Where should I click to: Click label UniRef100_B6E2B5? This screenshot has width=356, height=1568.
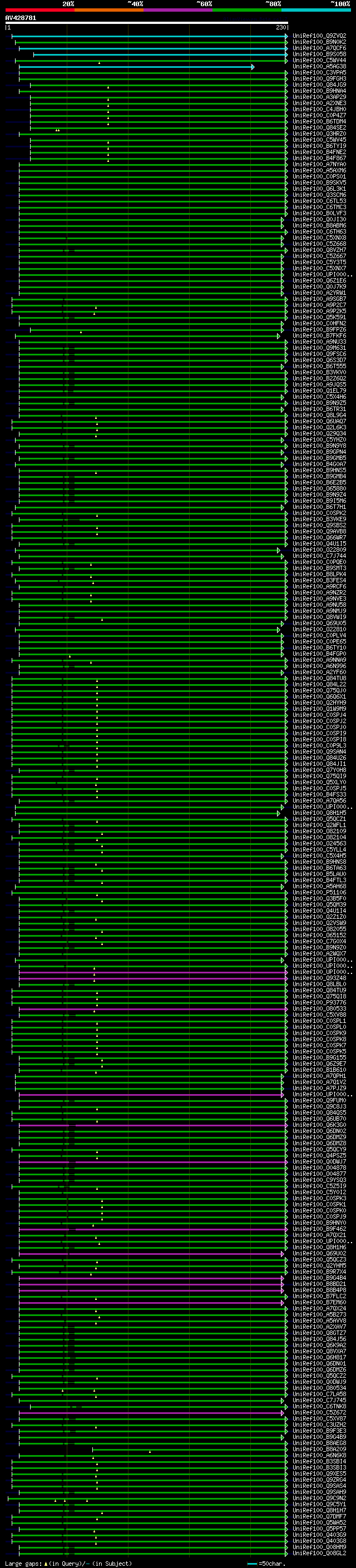[x=319, y=483]
